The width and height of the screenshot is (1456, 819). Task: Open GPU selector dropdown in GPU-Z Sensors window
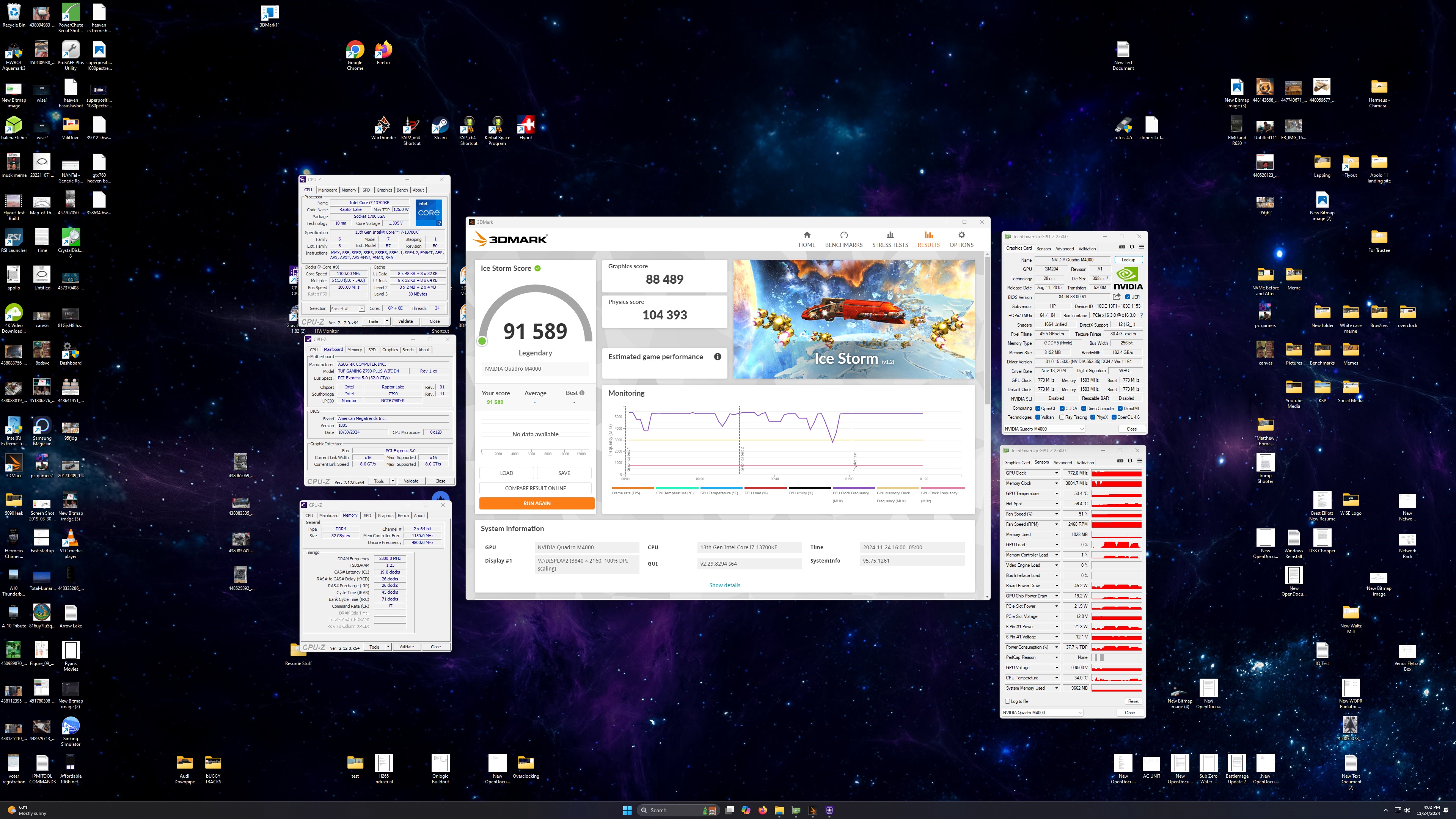tap(1042, 713)
